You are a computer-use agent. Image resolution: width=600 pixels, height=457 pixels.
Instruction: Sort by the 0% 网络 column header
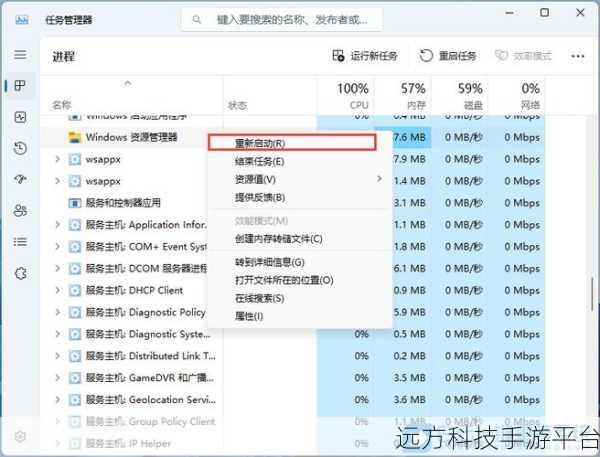[517, 96]
